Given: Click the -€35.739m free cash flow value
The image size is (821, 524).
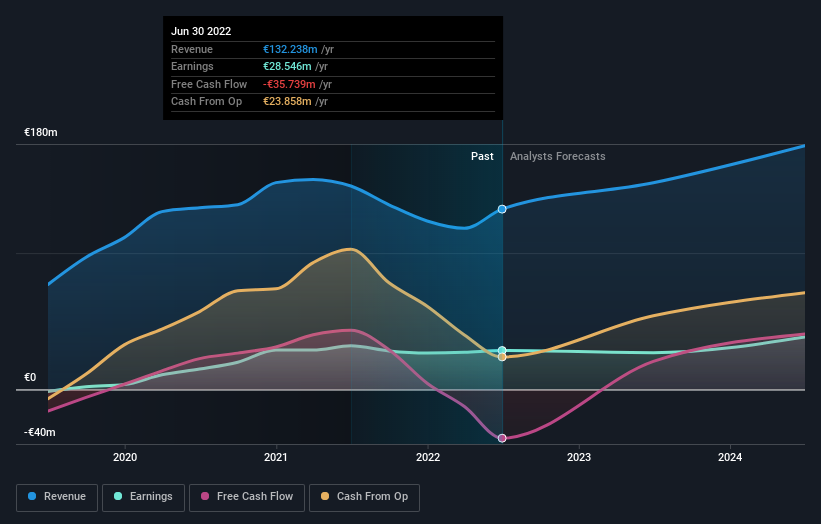Looking at the screenshot, I should [289, 84].
